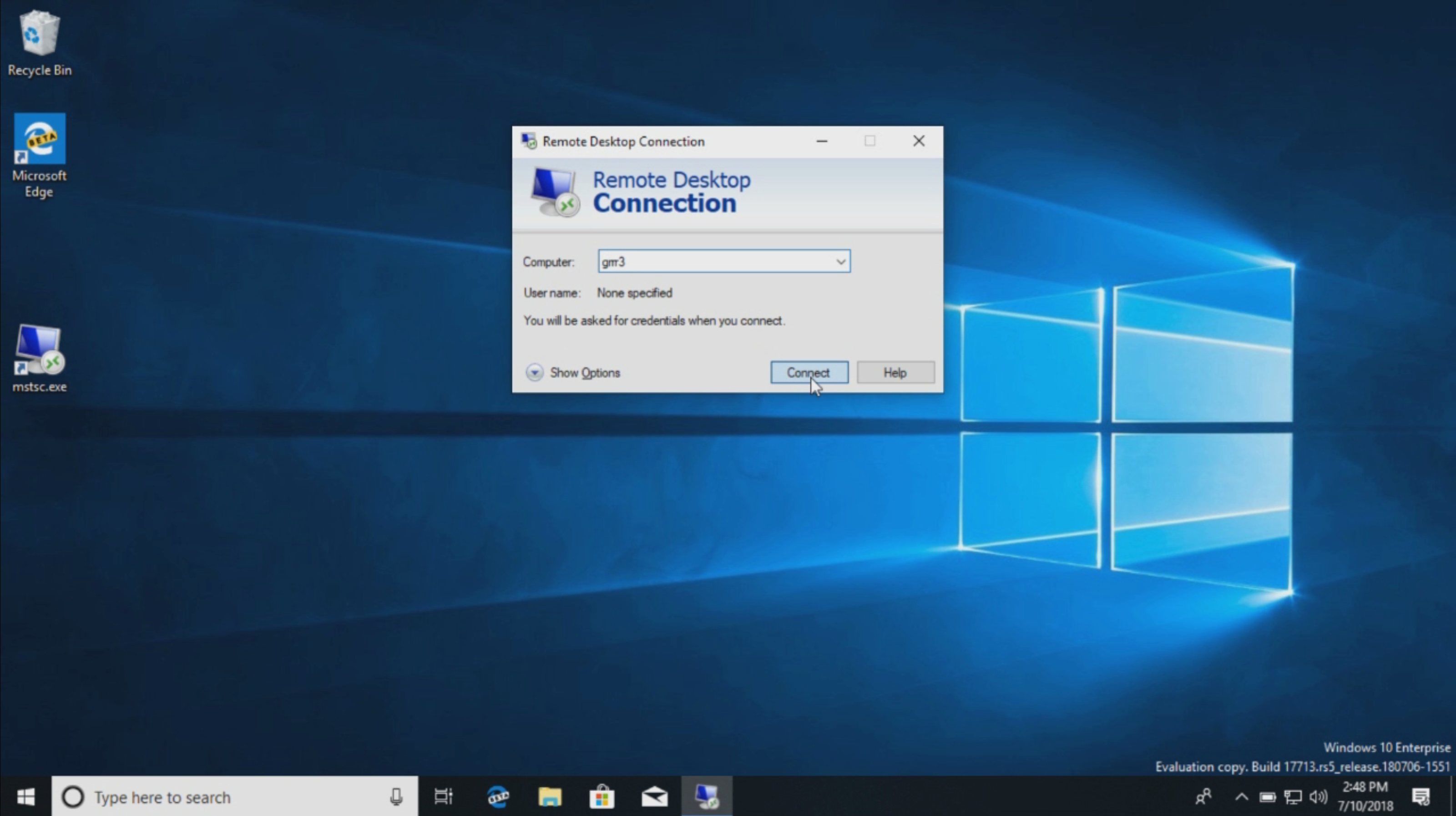This screenshot has width=1456, height=816.
Task: Expand Show Options disclosure toggle
Action: click(535, 372)
